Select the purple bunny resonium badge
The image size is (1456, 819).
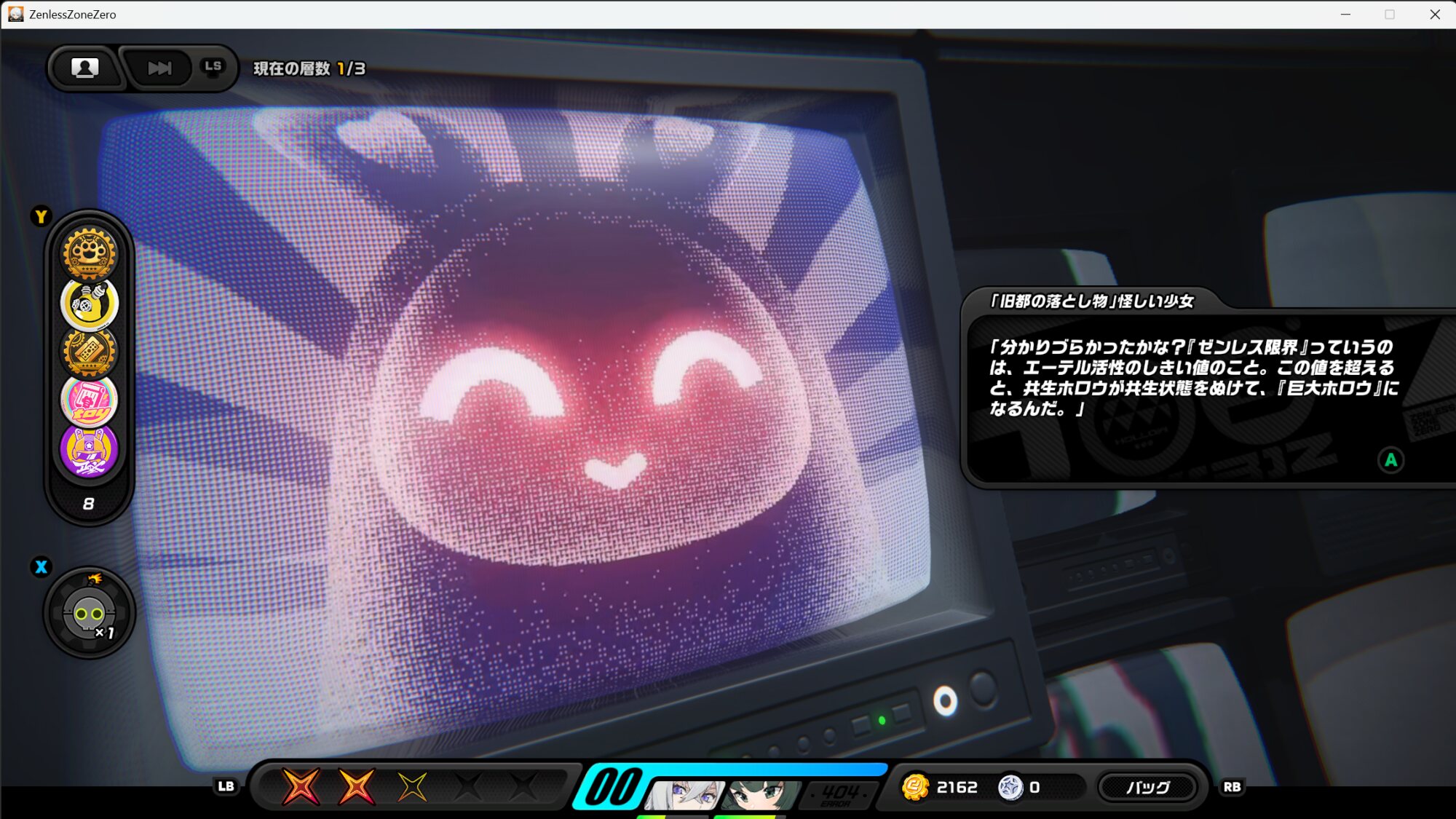point(89,451)
